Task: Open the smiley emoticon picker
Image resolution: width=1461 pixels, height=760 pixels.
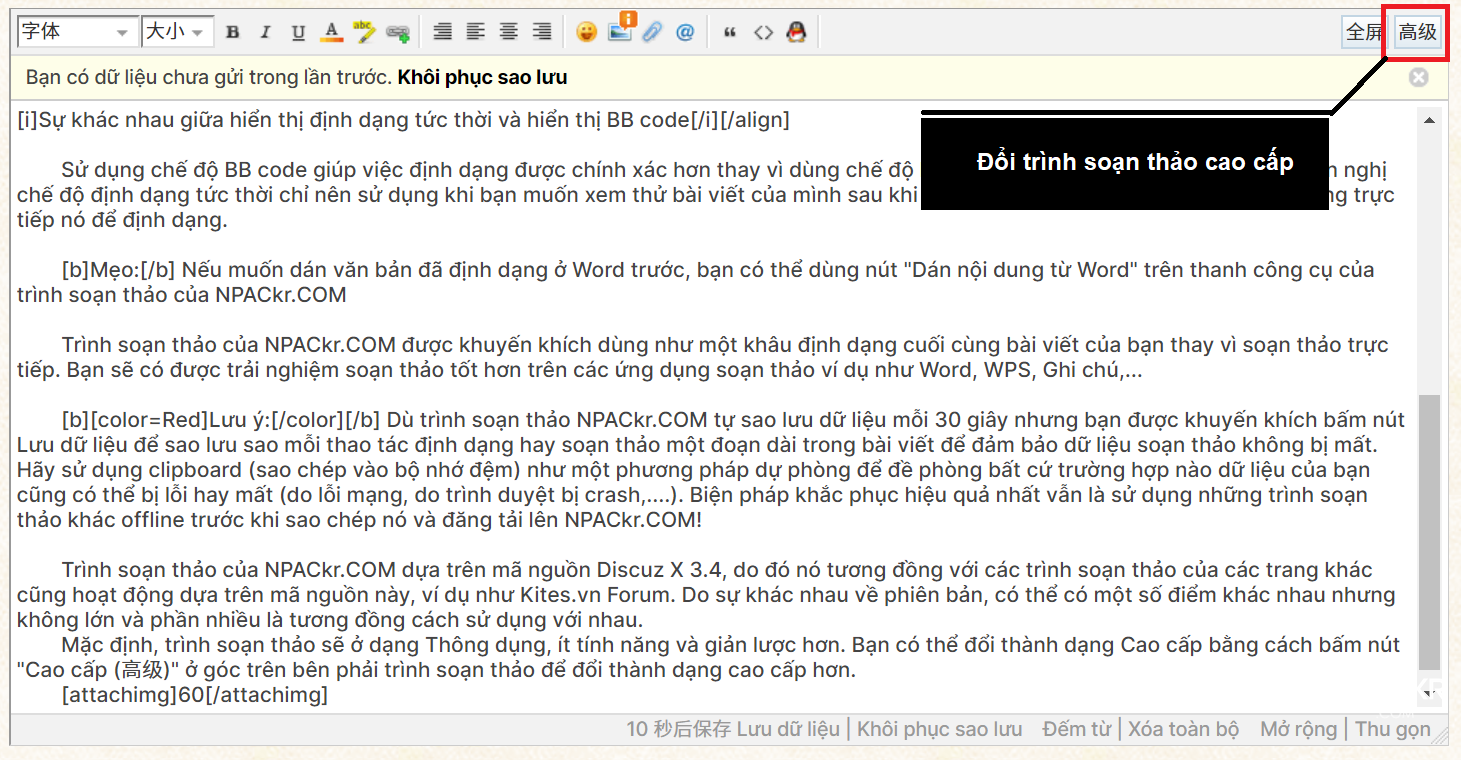Action: point(586,32)
